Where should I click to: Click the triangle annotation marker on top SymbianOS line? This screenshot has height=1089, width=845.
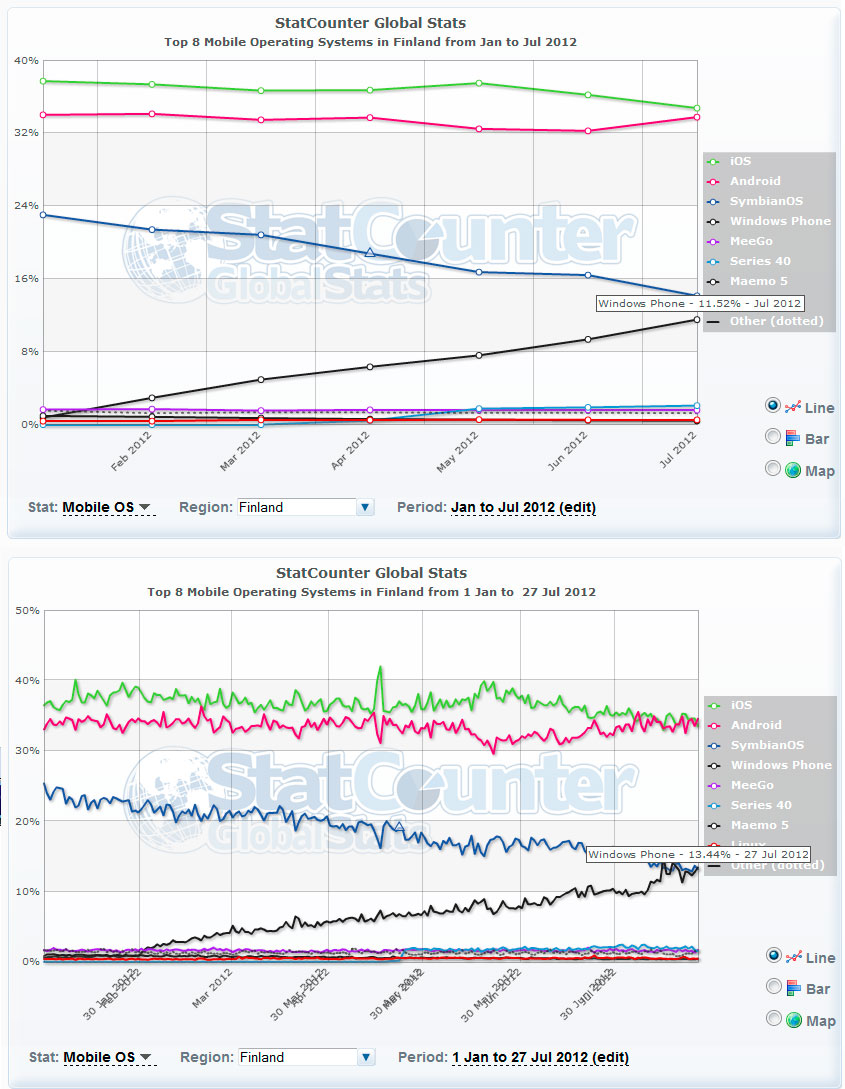pyautogui.click(x=370, y=253)
